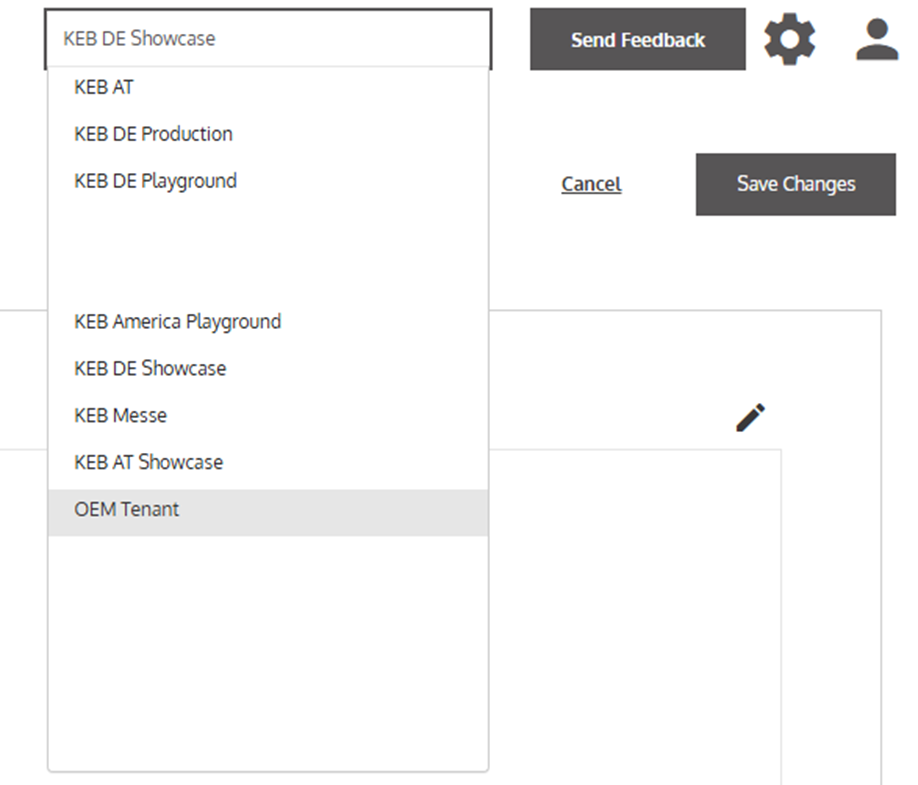
Task: Select KEB AT Showcase from the list
Action: click(148, 463)
